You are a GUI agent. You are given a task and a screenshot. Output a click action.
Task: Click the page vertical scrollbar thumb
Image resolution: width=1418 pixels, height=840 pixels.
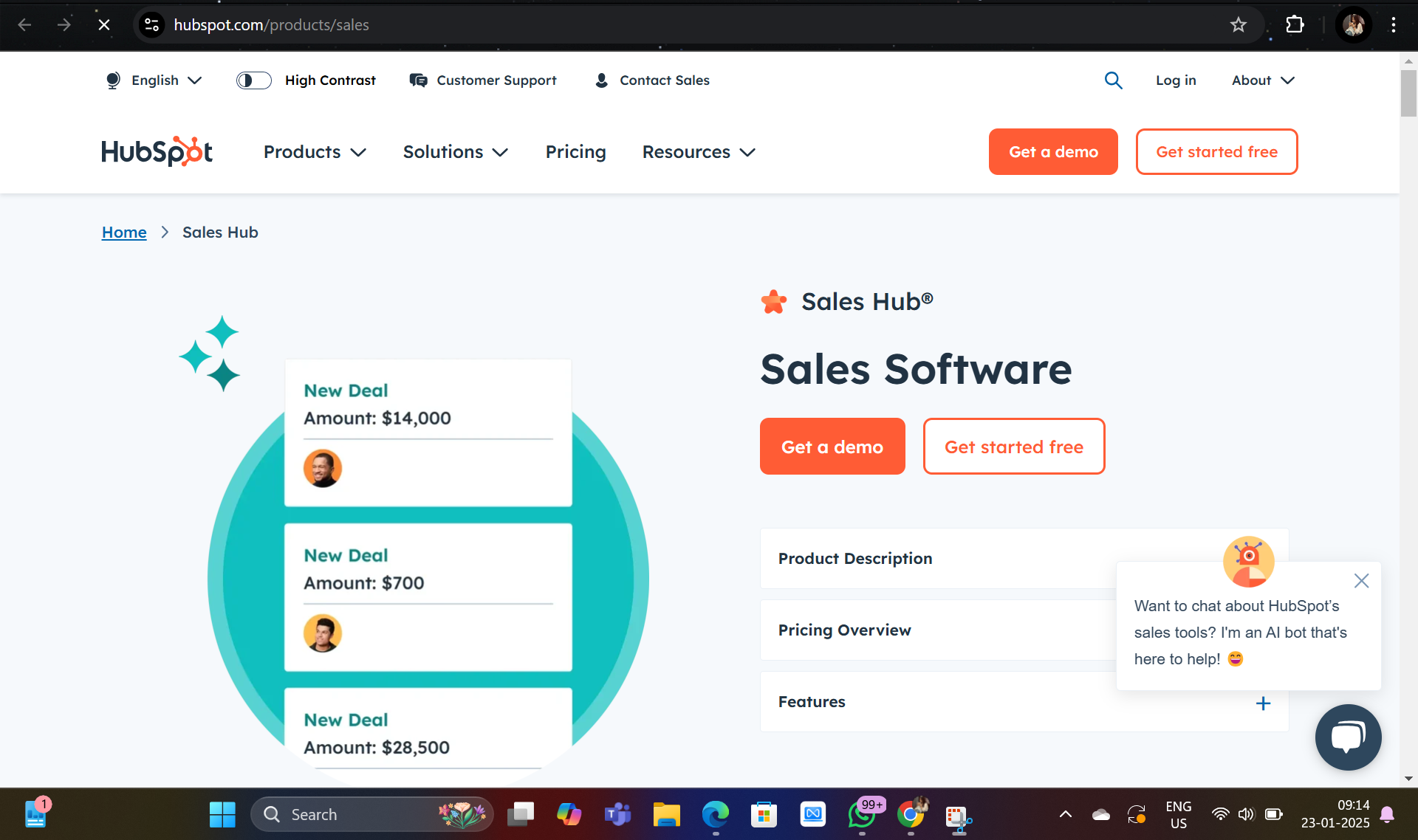1408,93
